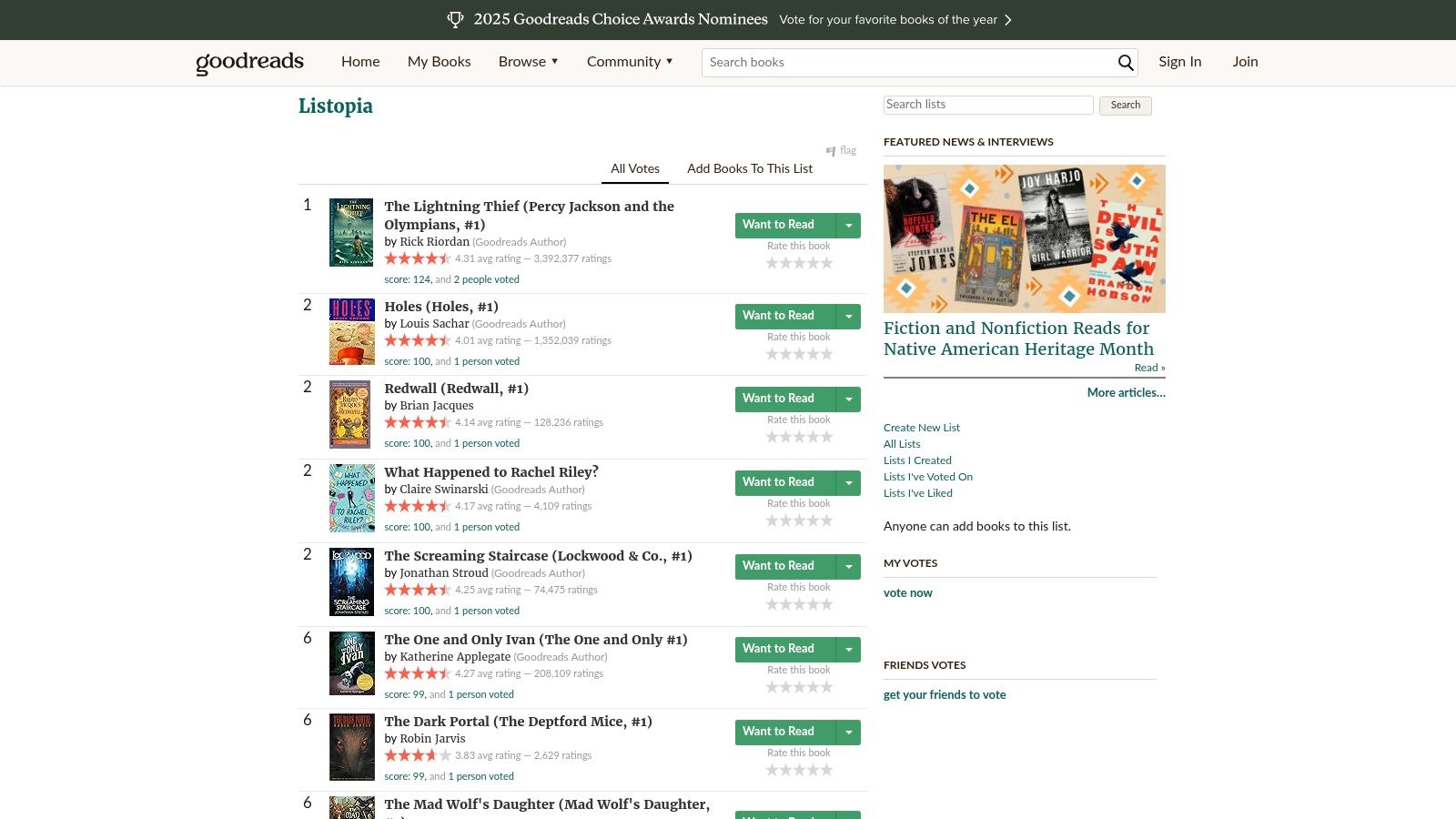Open author Brian Jacques's page
The image size is (1456, 819).
point(437,406)
